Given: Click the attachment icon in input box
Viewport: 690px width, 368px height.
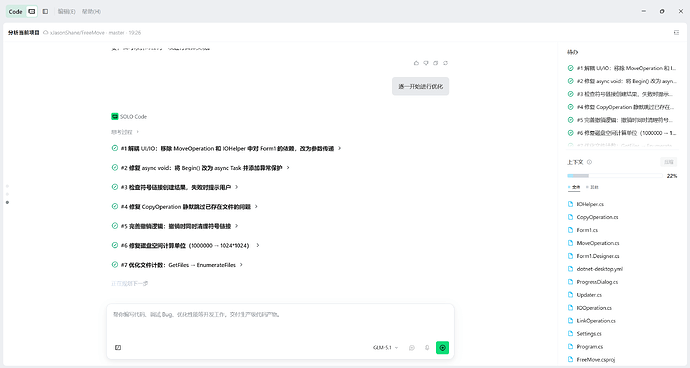Looking at the screenshot, I should [118, 348].
